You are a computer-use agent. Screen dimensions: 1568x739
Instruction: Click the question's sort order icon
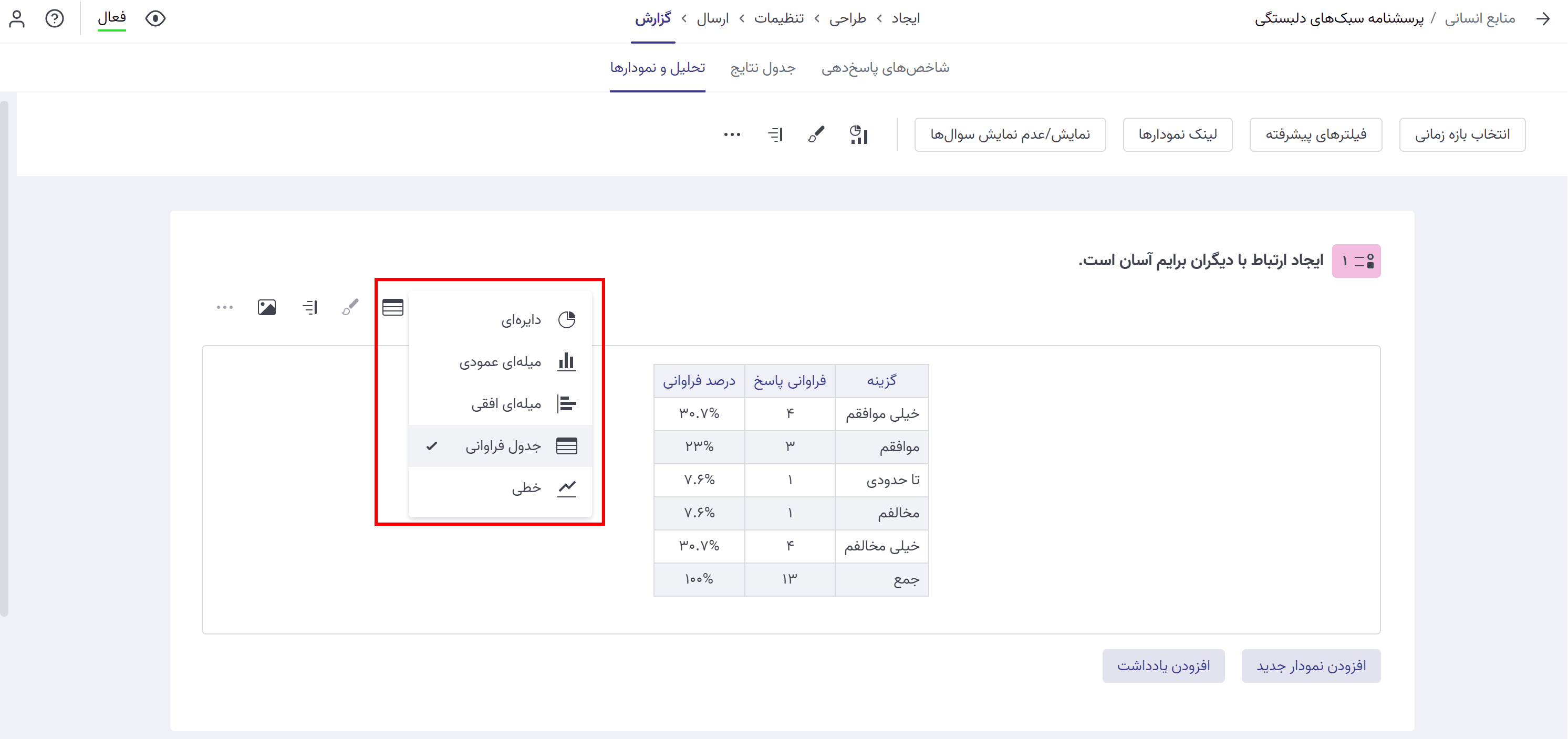(310, 307)
